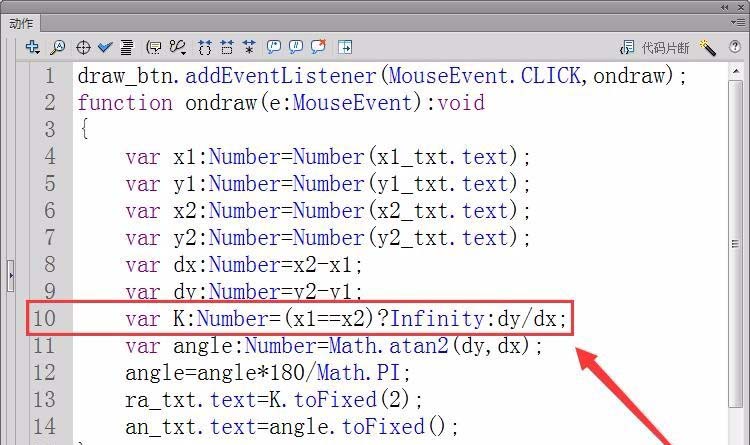Click the opening brace on line 3
The image size is (750, 445).
click(84, 129)
